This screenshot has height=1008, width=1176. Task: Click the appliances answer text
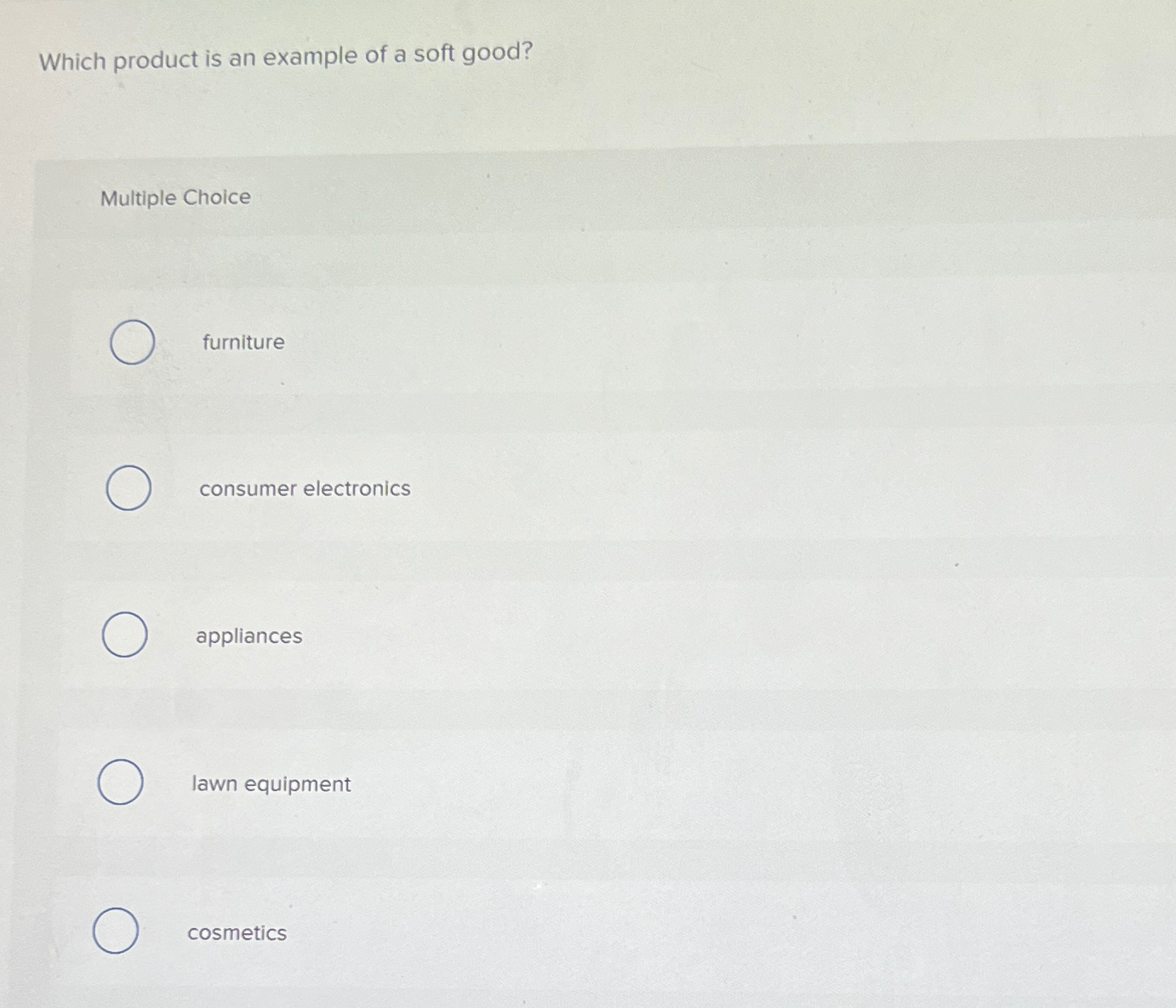click(x=248, y=635)
